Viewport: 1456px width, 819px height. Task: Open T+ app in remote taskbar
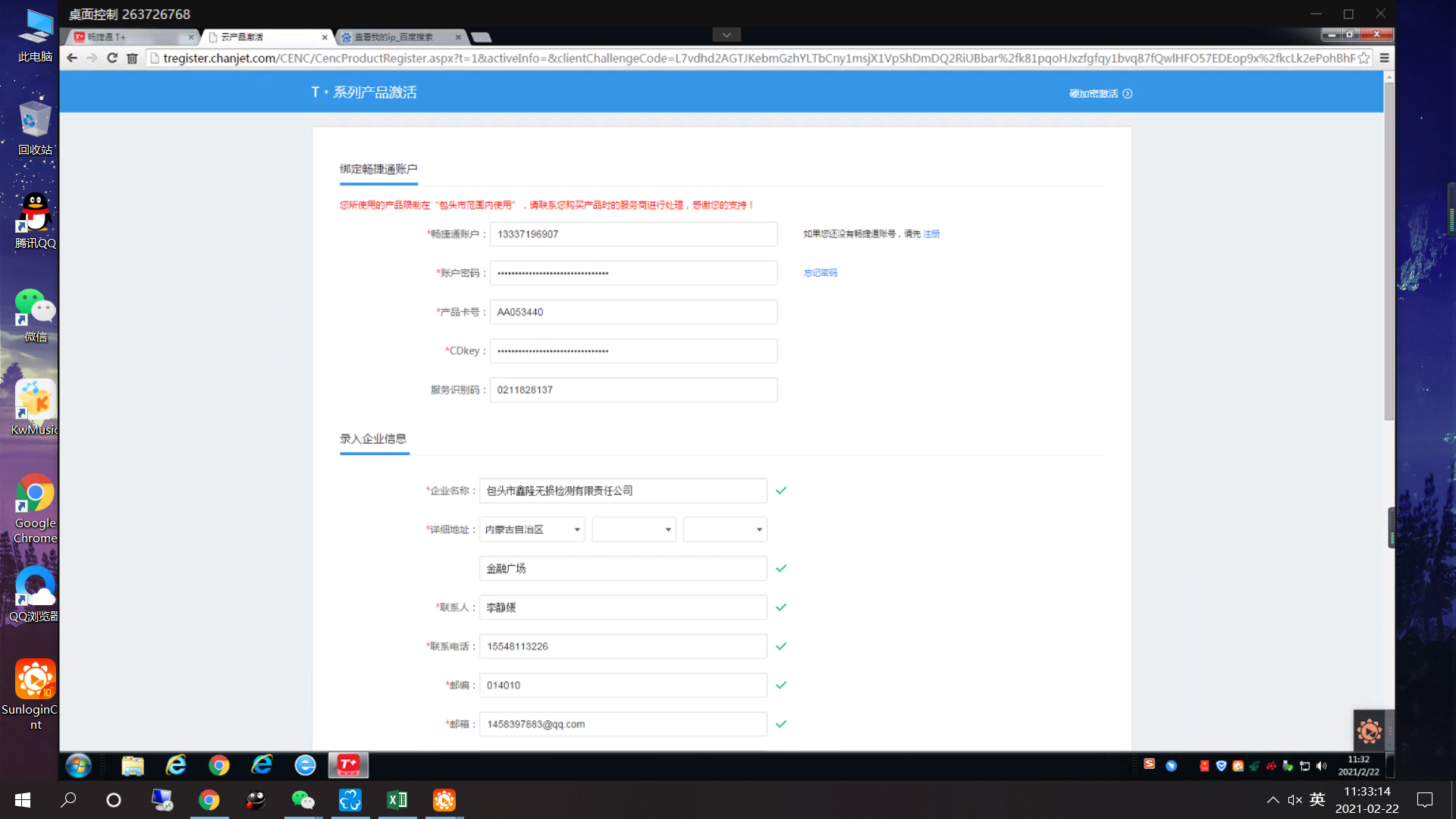(x=348, y=765)
